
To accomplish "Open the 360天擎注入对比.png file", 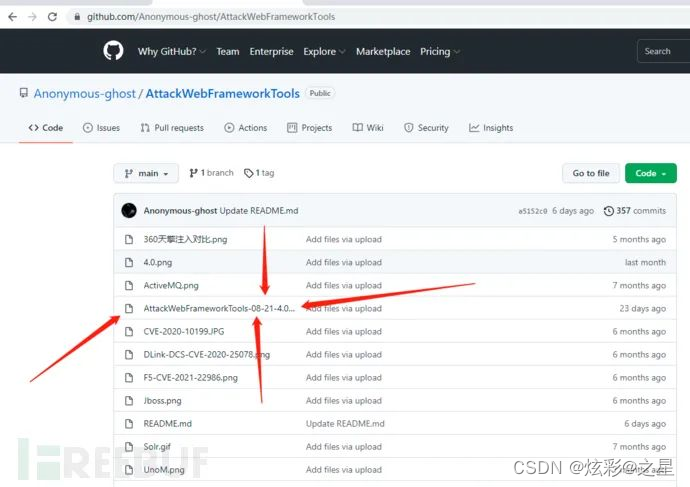I will tap(185, 239).
